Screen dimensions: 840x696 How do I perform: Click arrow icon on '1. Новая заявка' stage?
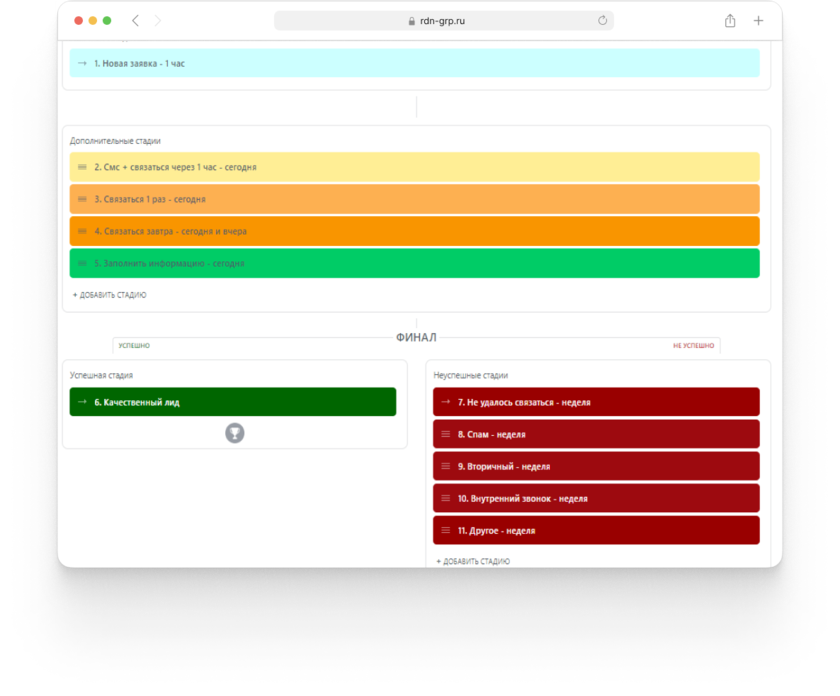tap(82, 63)
